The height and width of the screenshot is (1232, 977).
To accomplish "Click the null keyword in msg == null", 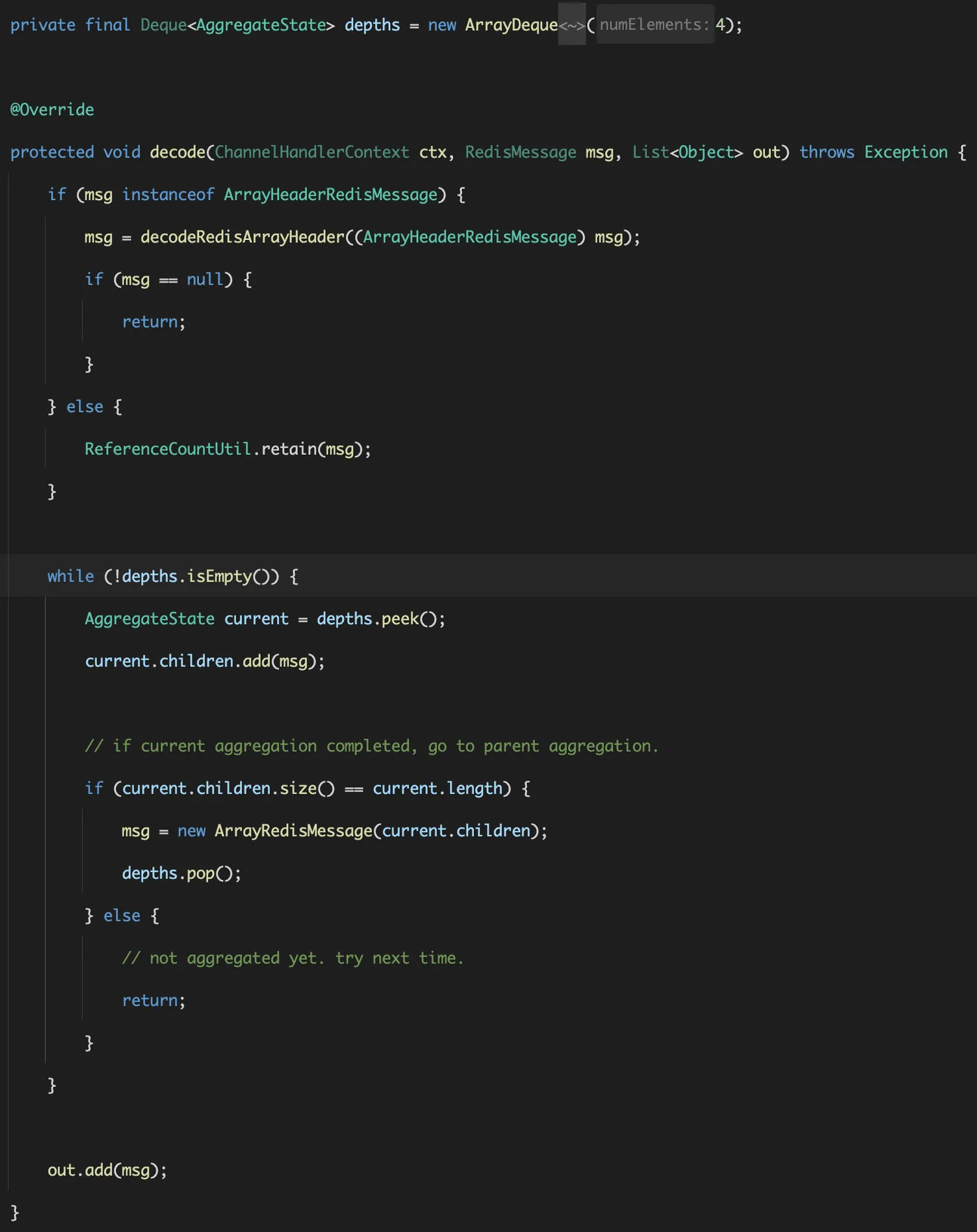I will [205, 280].
